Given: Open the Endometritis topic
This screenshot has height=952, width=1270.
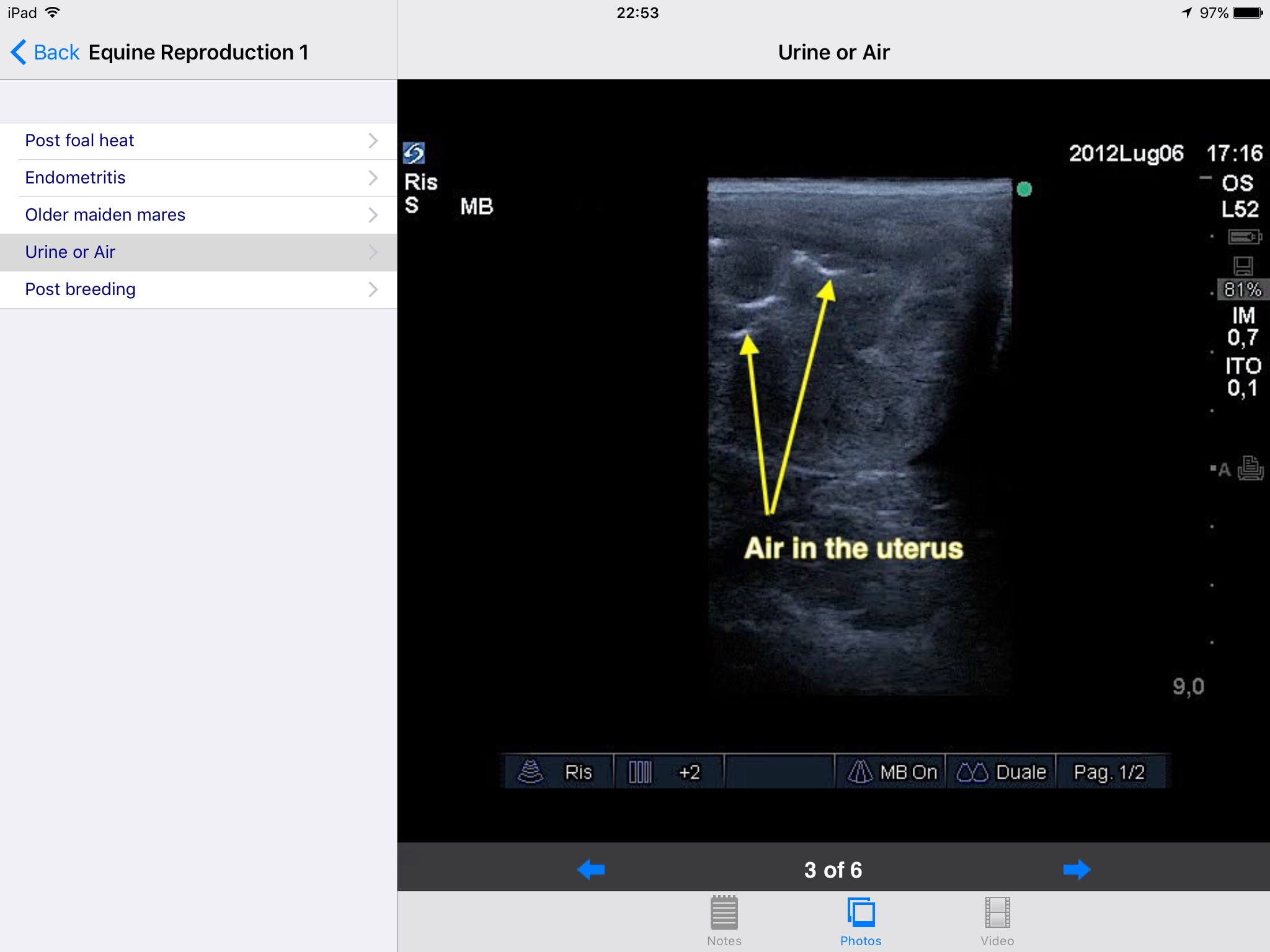Looking at the screenshot, I should (x=198, y=178).
